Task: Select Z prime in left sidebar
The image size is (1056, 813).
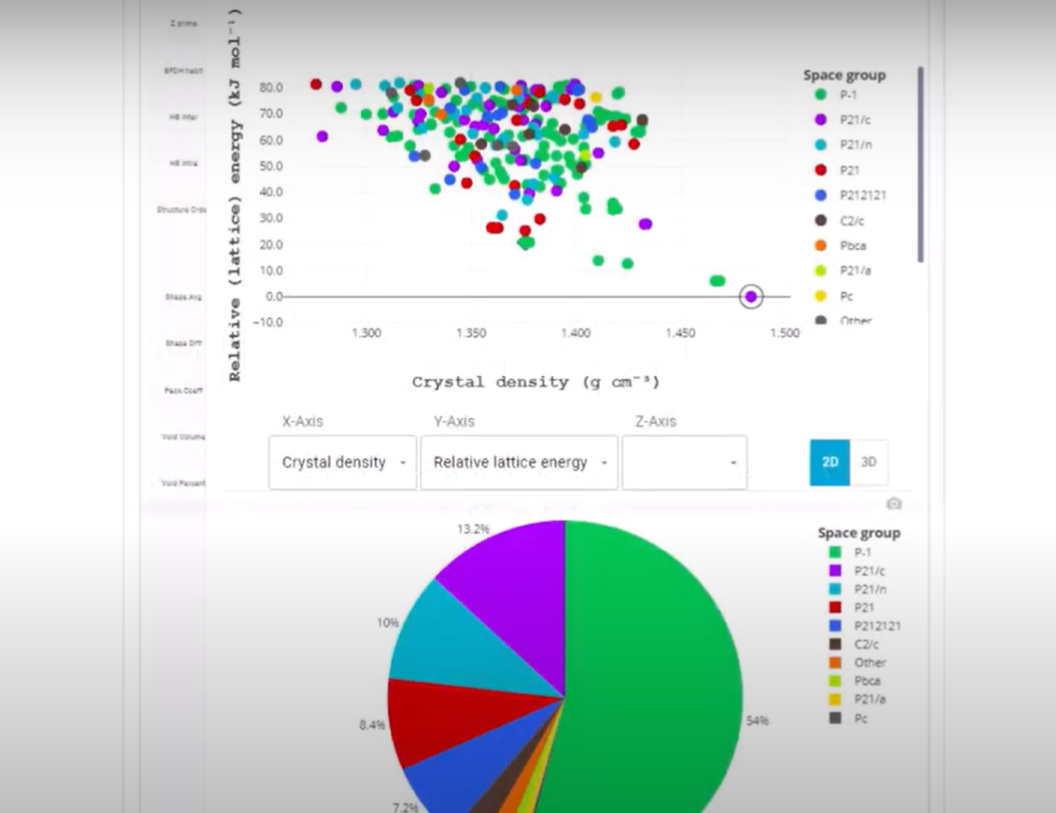Action: click(183, 24)
